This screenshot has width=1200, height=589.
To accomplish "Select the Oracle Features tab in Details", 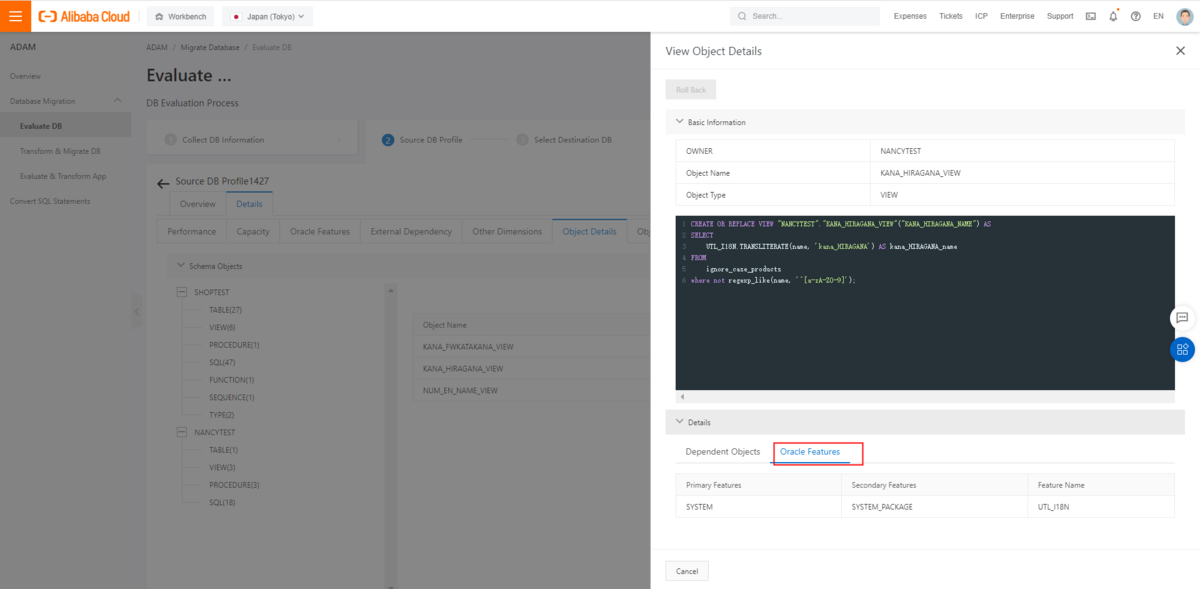I will [810, 452].
